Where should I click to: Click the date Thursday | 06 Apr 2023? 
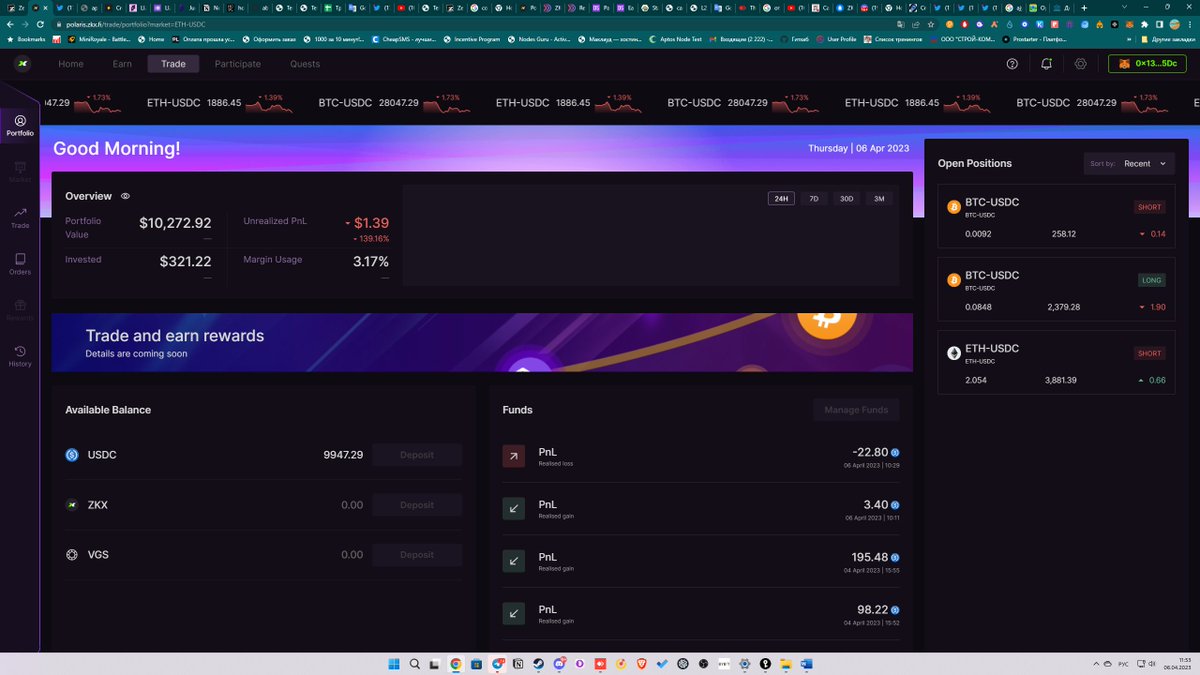point(858,148)
